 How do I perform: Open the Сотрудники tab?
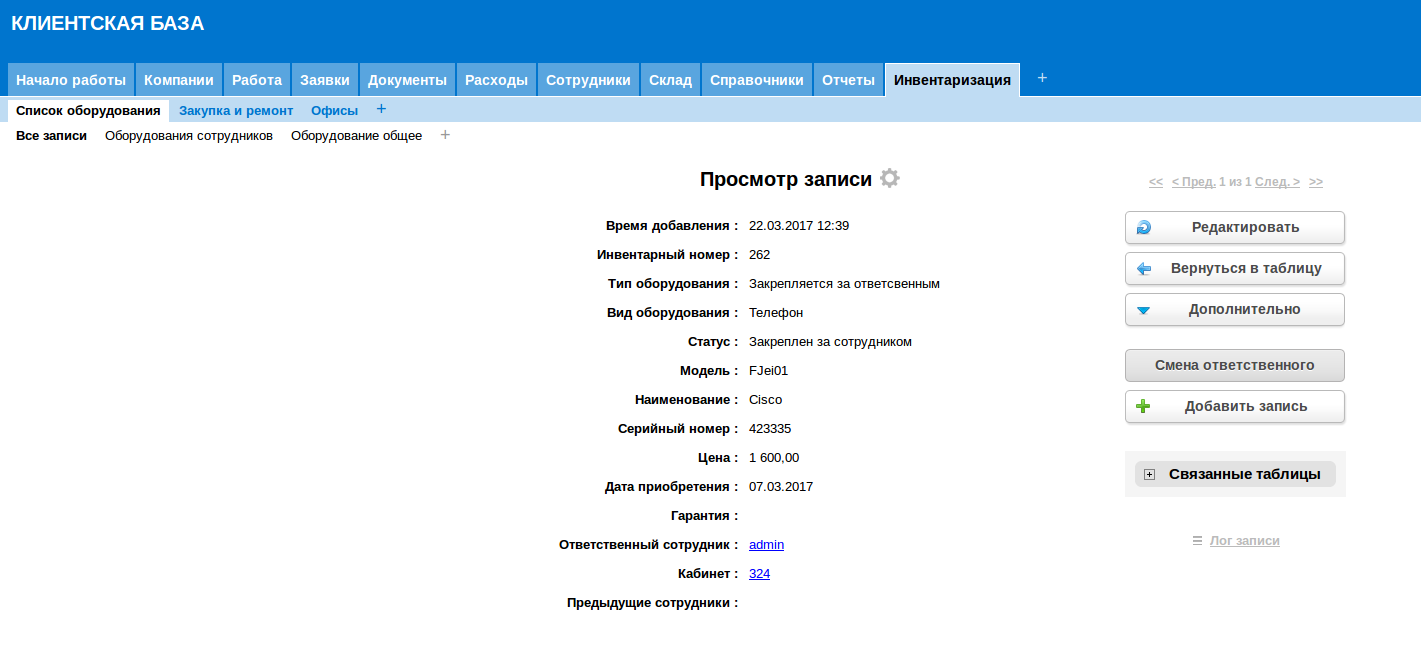click(588, 80)
